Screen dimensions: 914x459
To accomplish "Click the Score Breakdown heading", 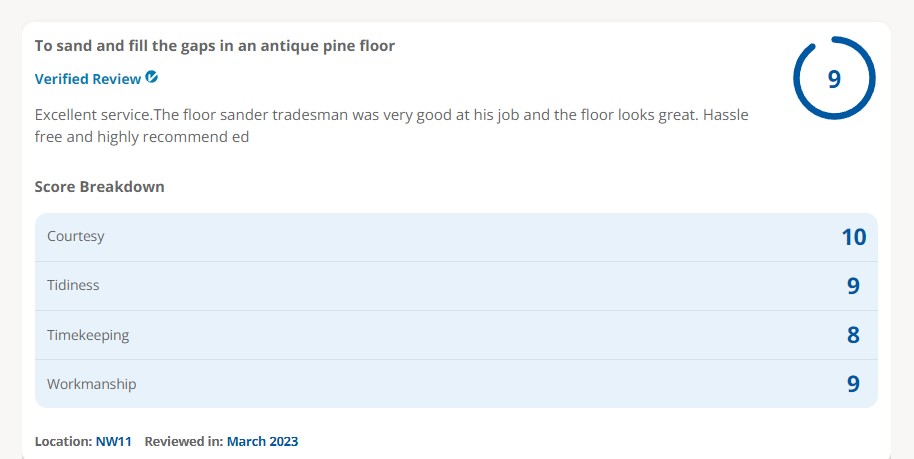I will click(x=99, y=187).
